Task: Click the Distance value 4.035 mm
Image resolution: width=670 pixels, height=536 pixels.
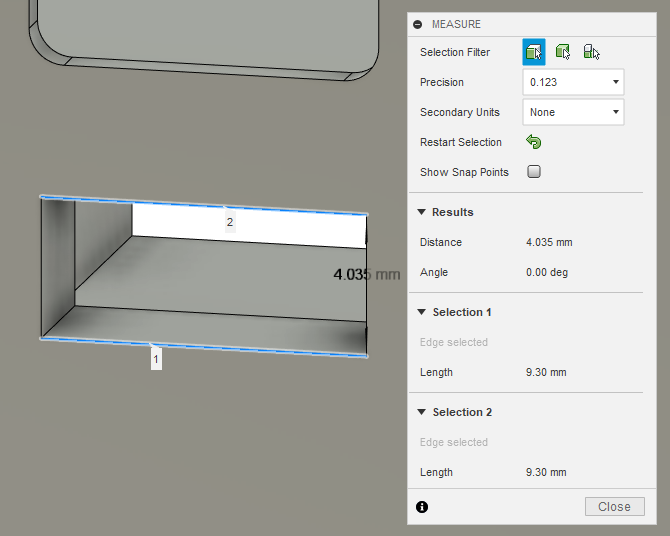Action: tap(549, 242)
